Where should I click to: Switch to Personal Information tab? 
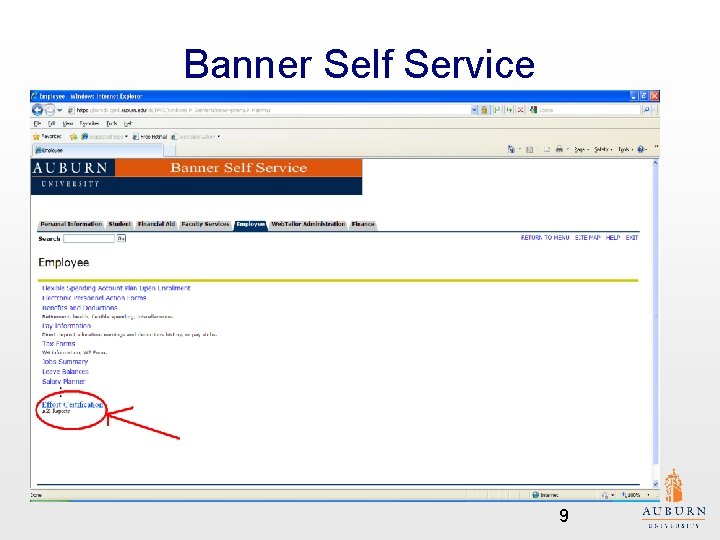coord(71,224)
